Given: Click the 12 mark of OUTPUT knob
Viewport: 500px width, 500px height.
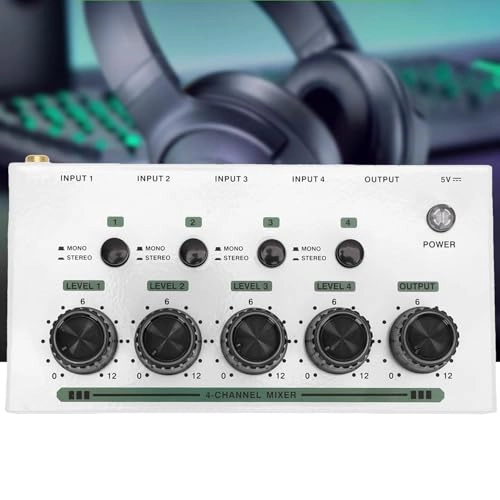Looking at the screenshot, I should (x=448, y=376).
